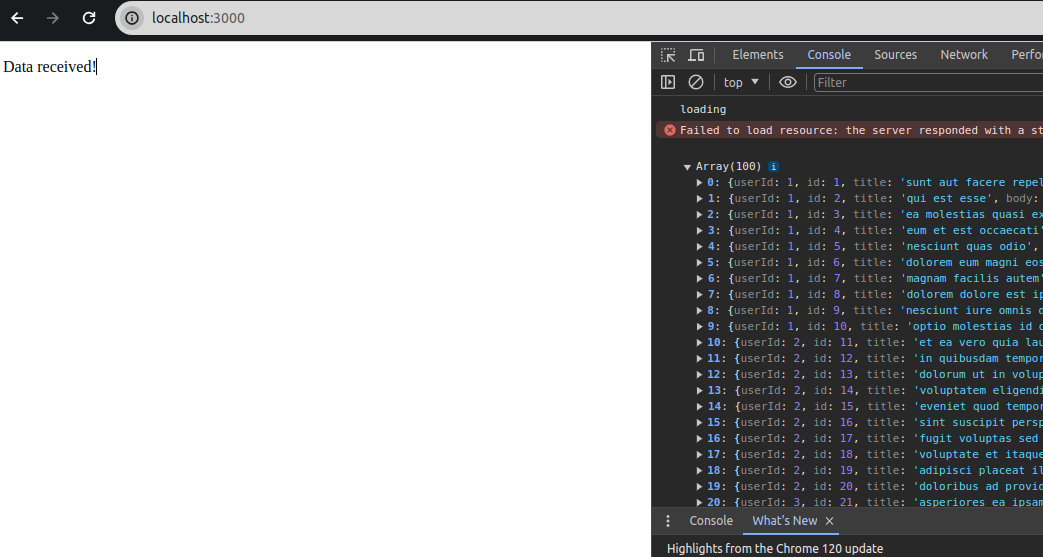This screenshot has width=1043, height=557.
Task: Expand array item 10 'et ea vero quia'
Action: (x=700, y=342)
